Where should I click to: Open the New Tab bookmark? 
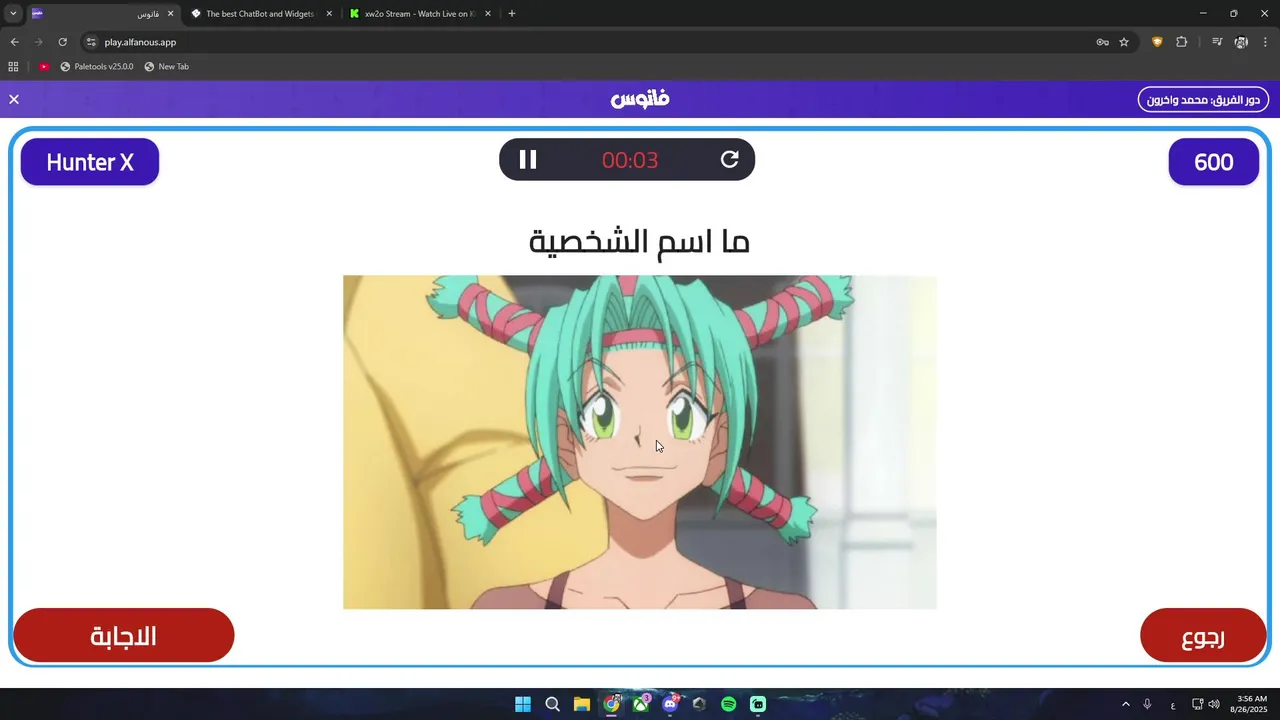point(166,67)
